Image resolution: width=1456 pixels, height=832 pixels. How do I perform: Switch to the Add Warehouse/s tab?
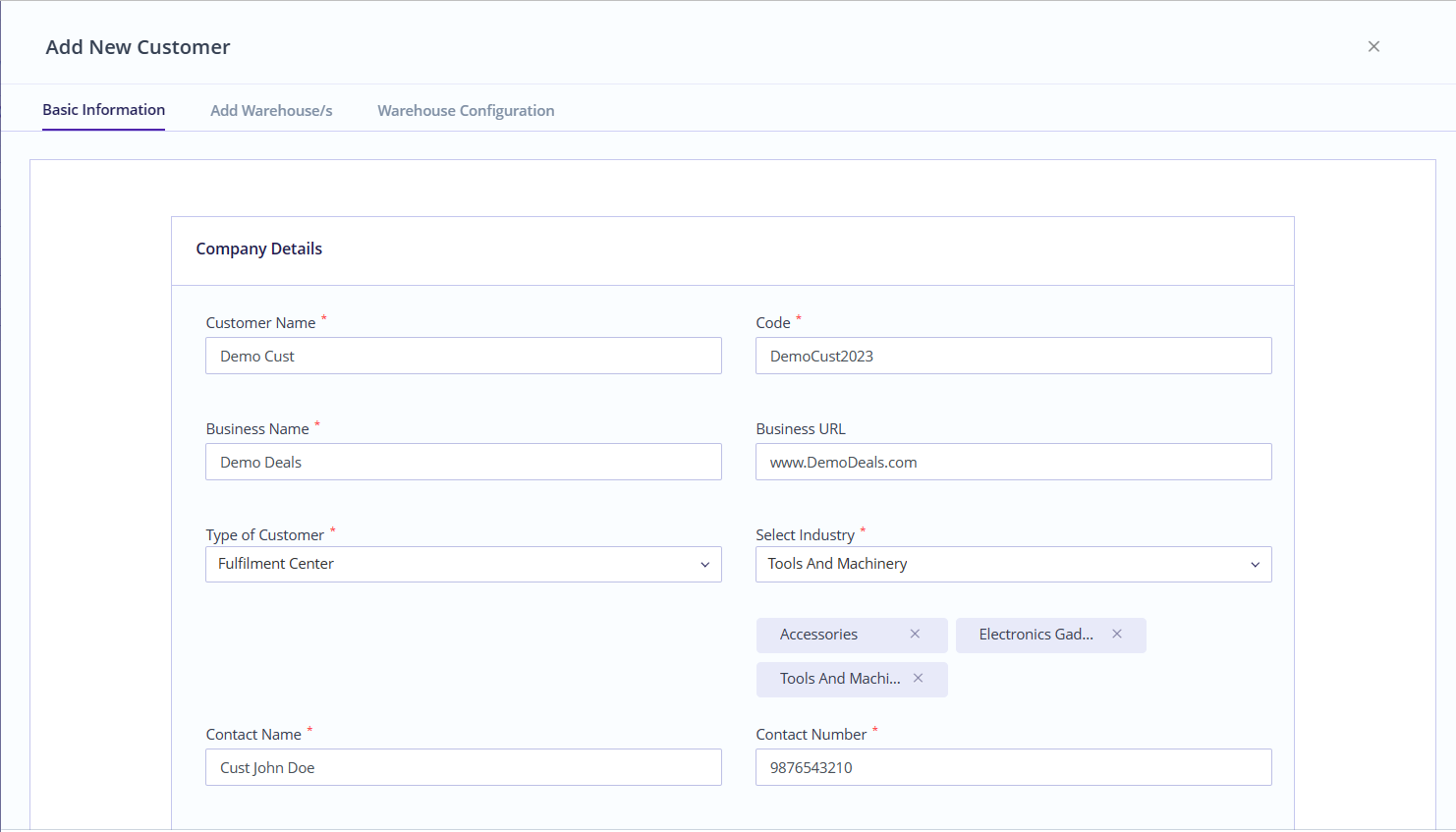[271, 110]
